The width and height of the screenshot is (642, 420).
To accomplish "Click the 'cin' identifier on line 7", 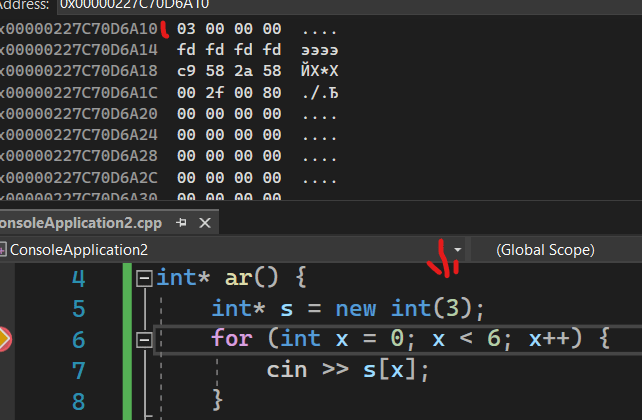I will [x=287, y=370].
